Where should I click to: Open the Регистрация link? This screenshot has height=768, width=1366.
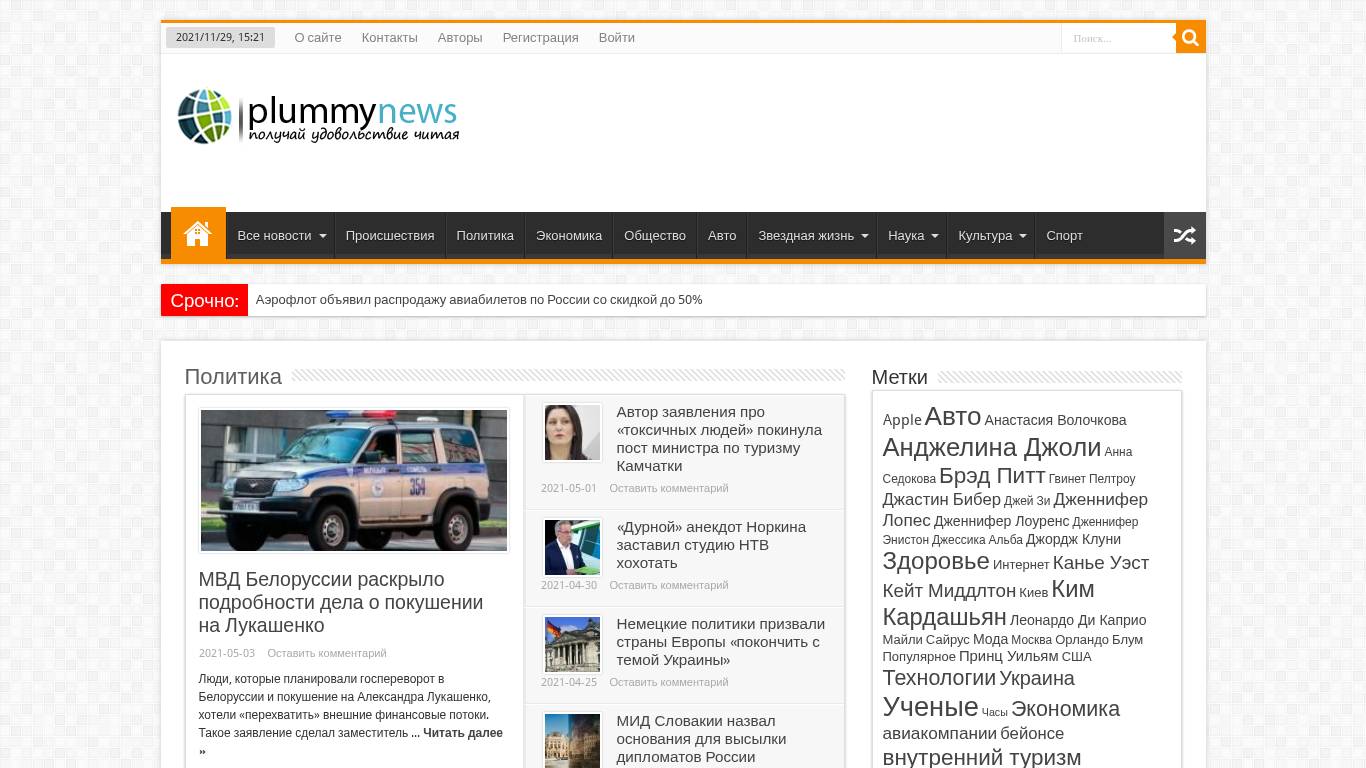541,38
